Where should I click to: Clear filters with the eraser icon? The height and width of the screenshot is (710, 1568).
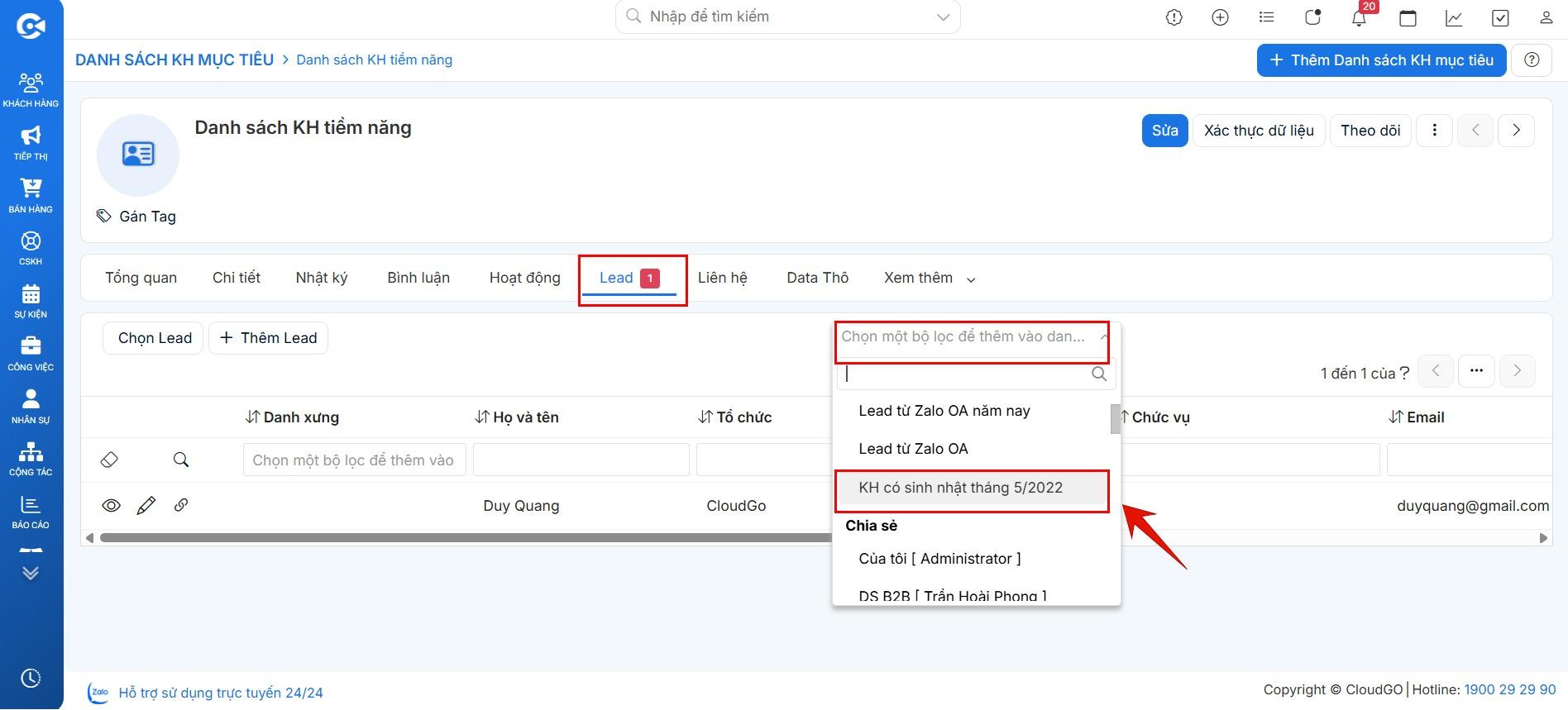click(109, 460)
